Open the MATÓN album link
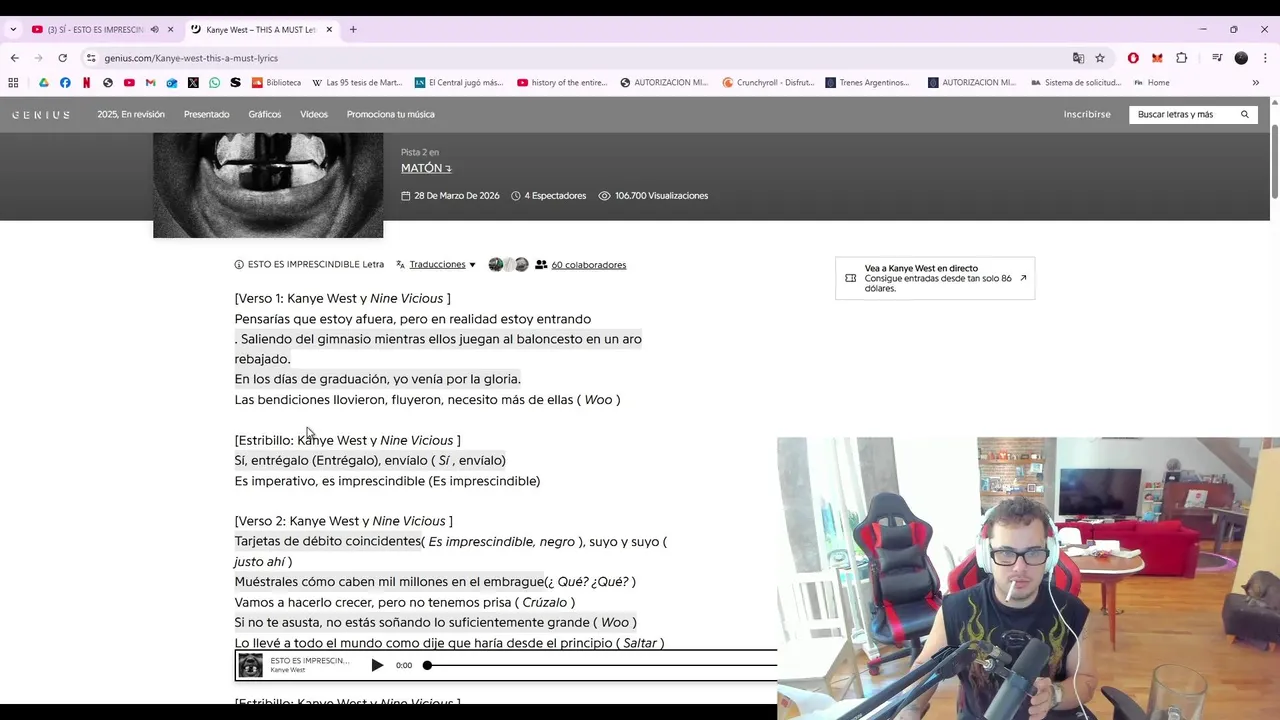This screenshot has height=720, width=1280. click(426, 168)
